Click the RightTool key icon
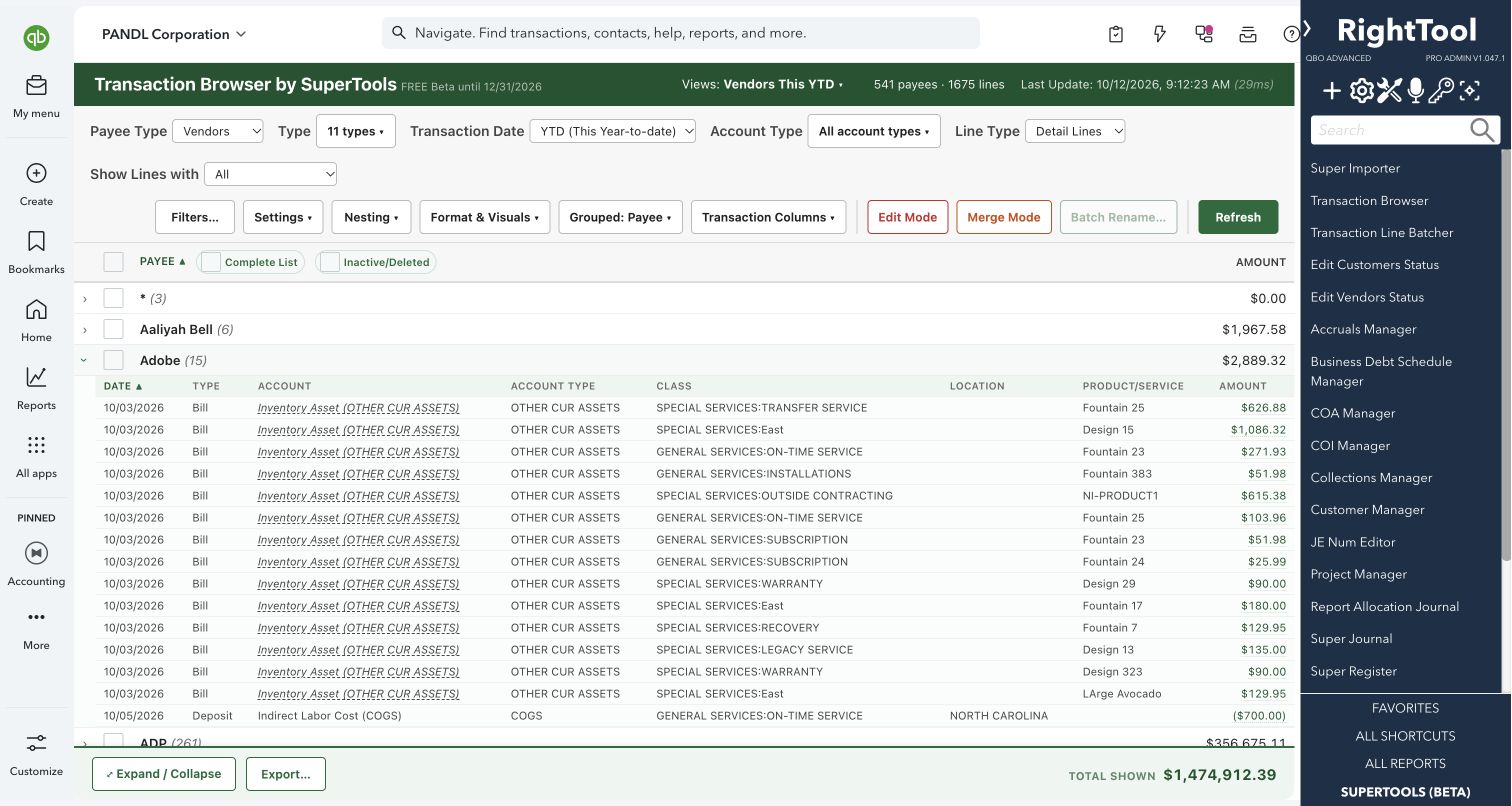The image size is (1512, 806). coord(1441,92)
